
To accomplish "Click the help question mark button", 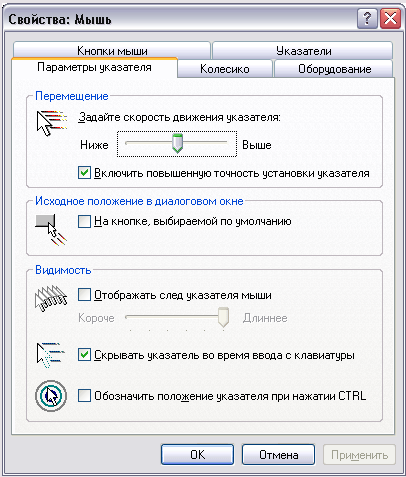I will click(367, 19).
